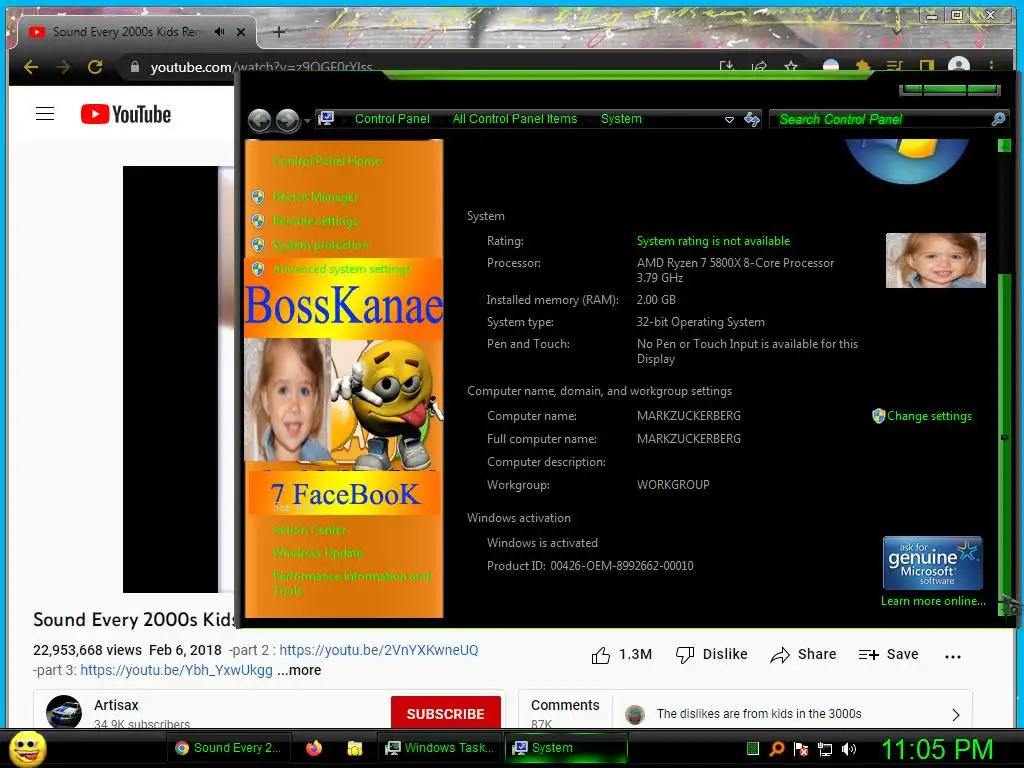Open Remote settings from sidebar
Image resolution: width=1024 pixels, height=768 pixels.
point(315,221)
